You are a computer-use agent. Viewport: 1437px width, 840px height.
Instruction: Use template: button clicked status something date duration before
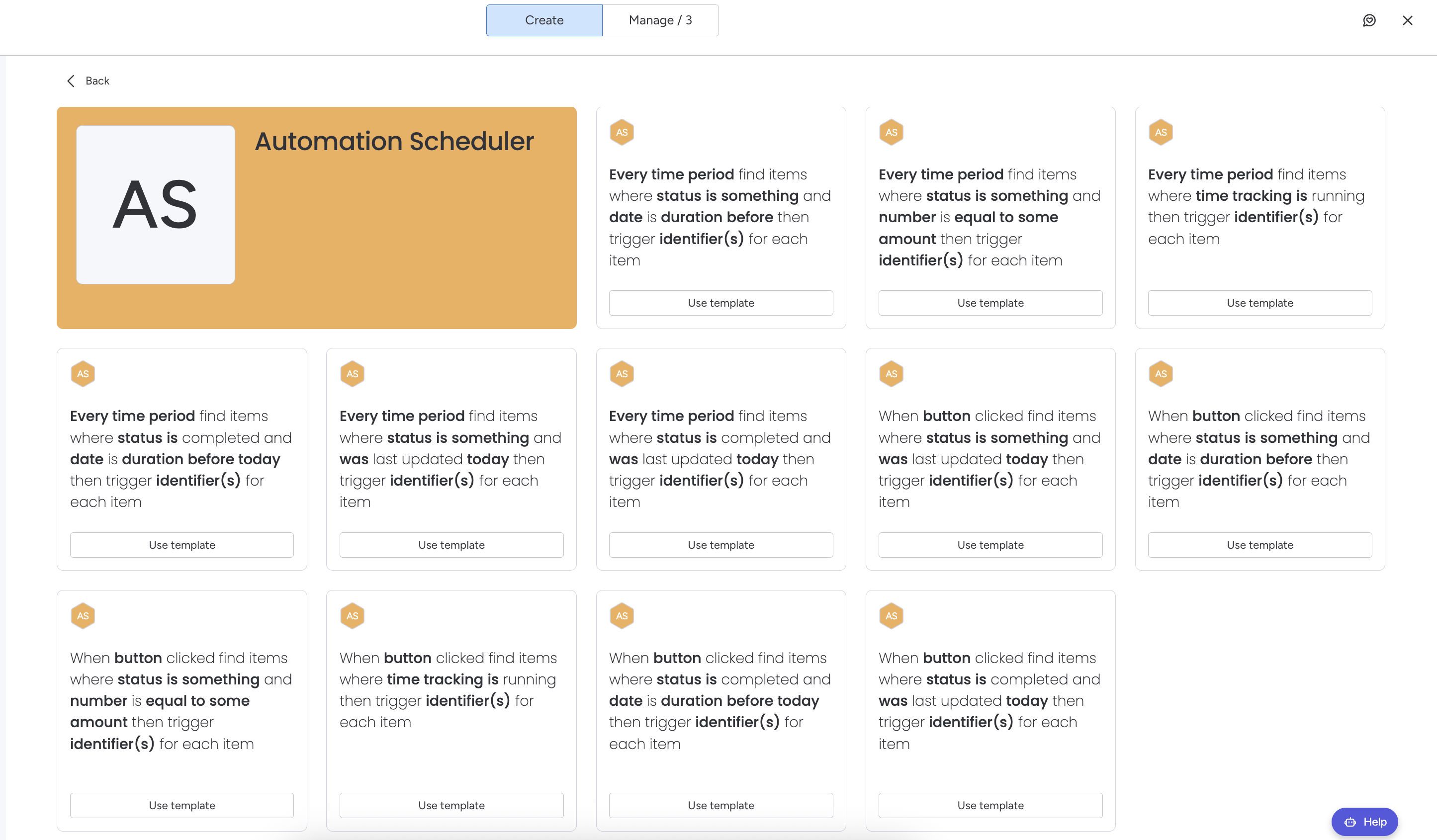click(1259, 545)
